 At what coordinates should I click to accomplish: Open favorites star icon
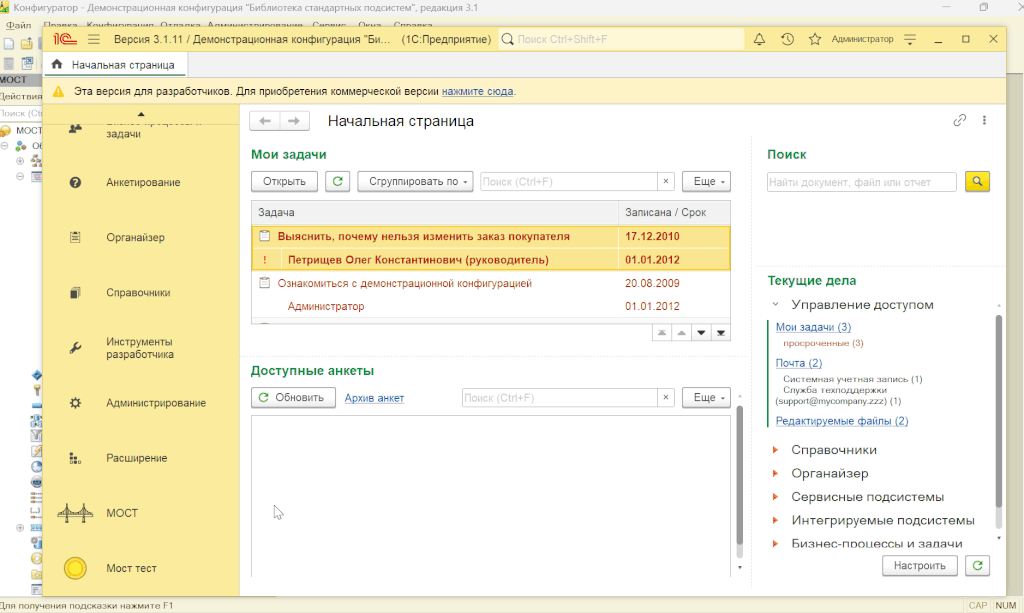[815, 39]
